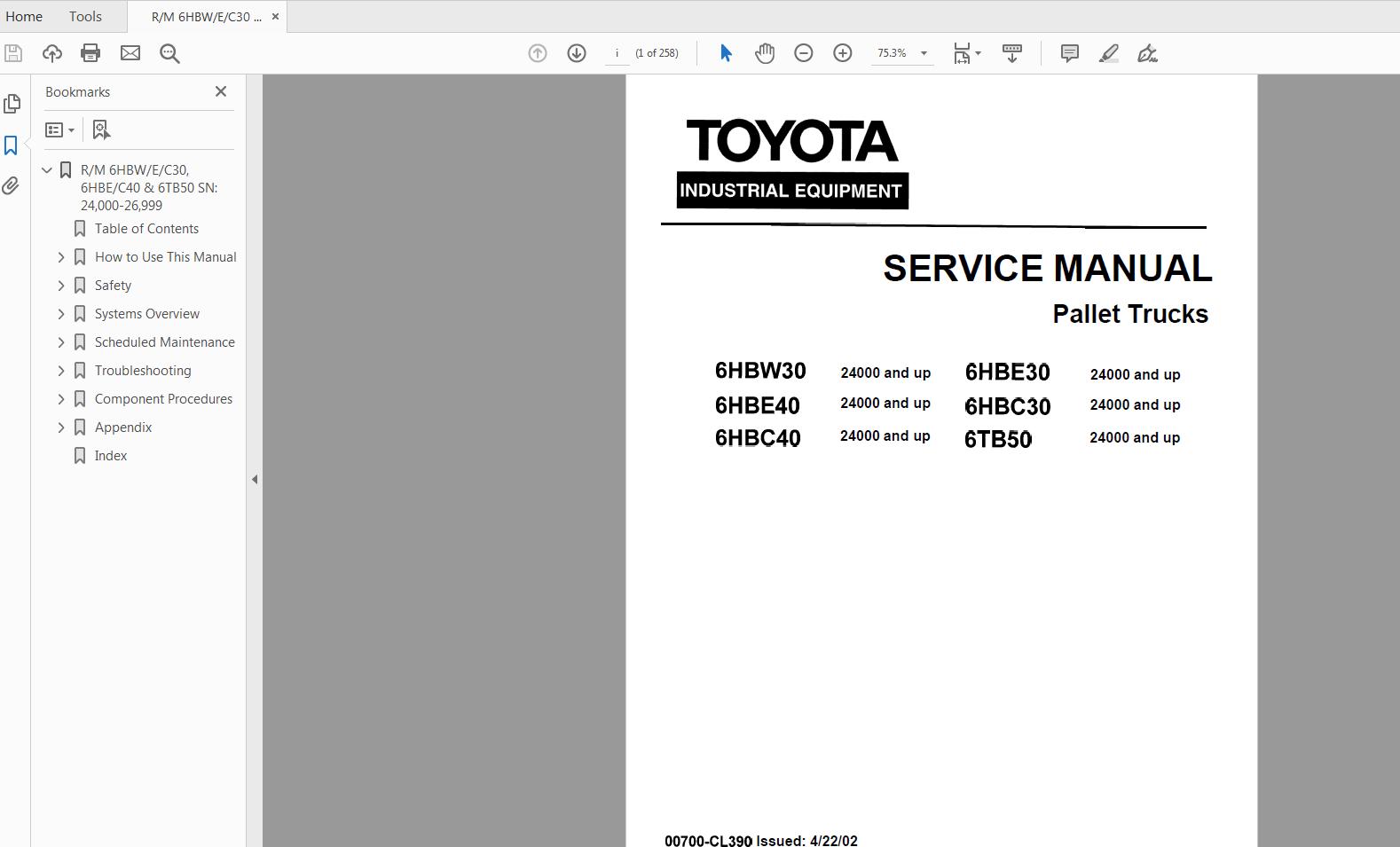Click the 00700-CL390 document number
Screen dimensions: 1400x847
coord(708,840)
